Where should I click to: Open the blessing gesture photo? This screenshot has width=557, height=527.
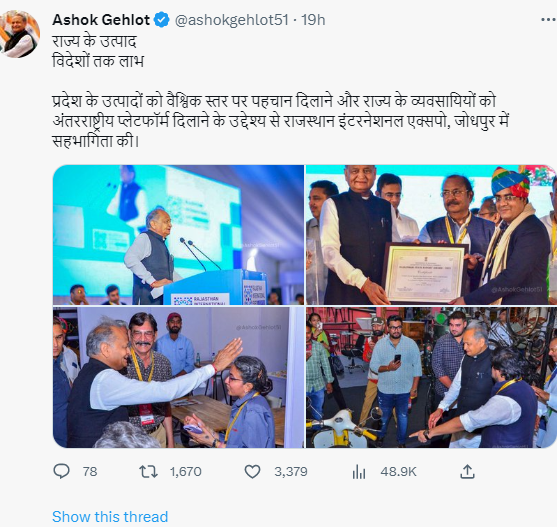point(178,377)
